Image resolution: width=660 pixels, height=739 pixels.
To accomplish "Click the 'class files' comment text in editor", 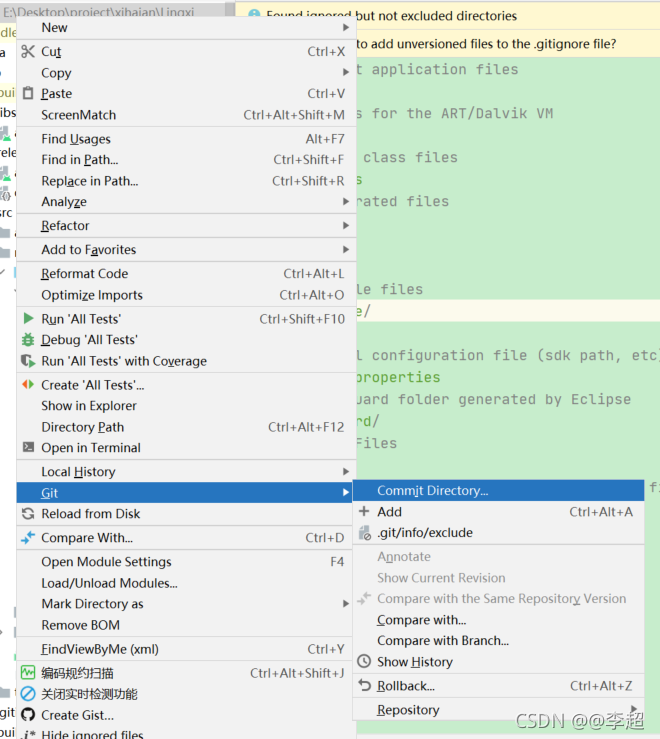I will click(410, 157).
